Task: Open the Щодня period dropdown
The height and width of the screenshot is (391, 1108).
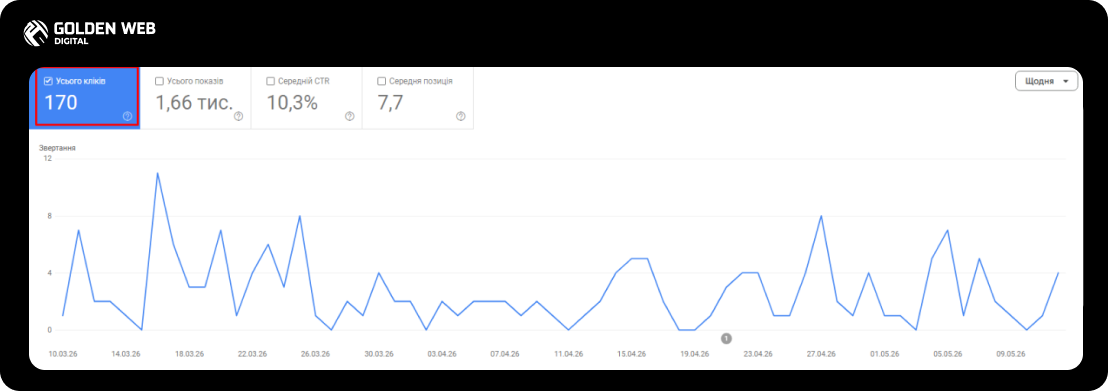Action: tap(1047, 81)
